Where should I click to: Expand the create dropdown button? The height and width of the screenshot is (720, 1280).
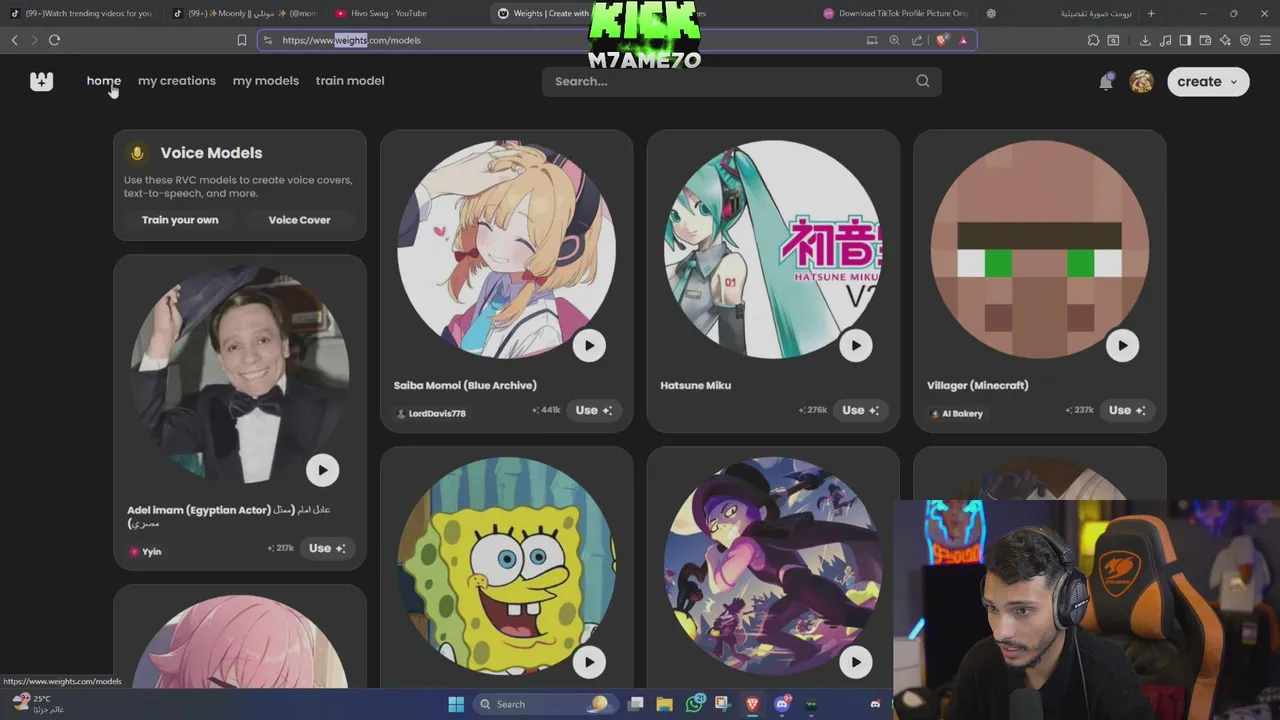click(x=1208, y=82)
